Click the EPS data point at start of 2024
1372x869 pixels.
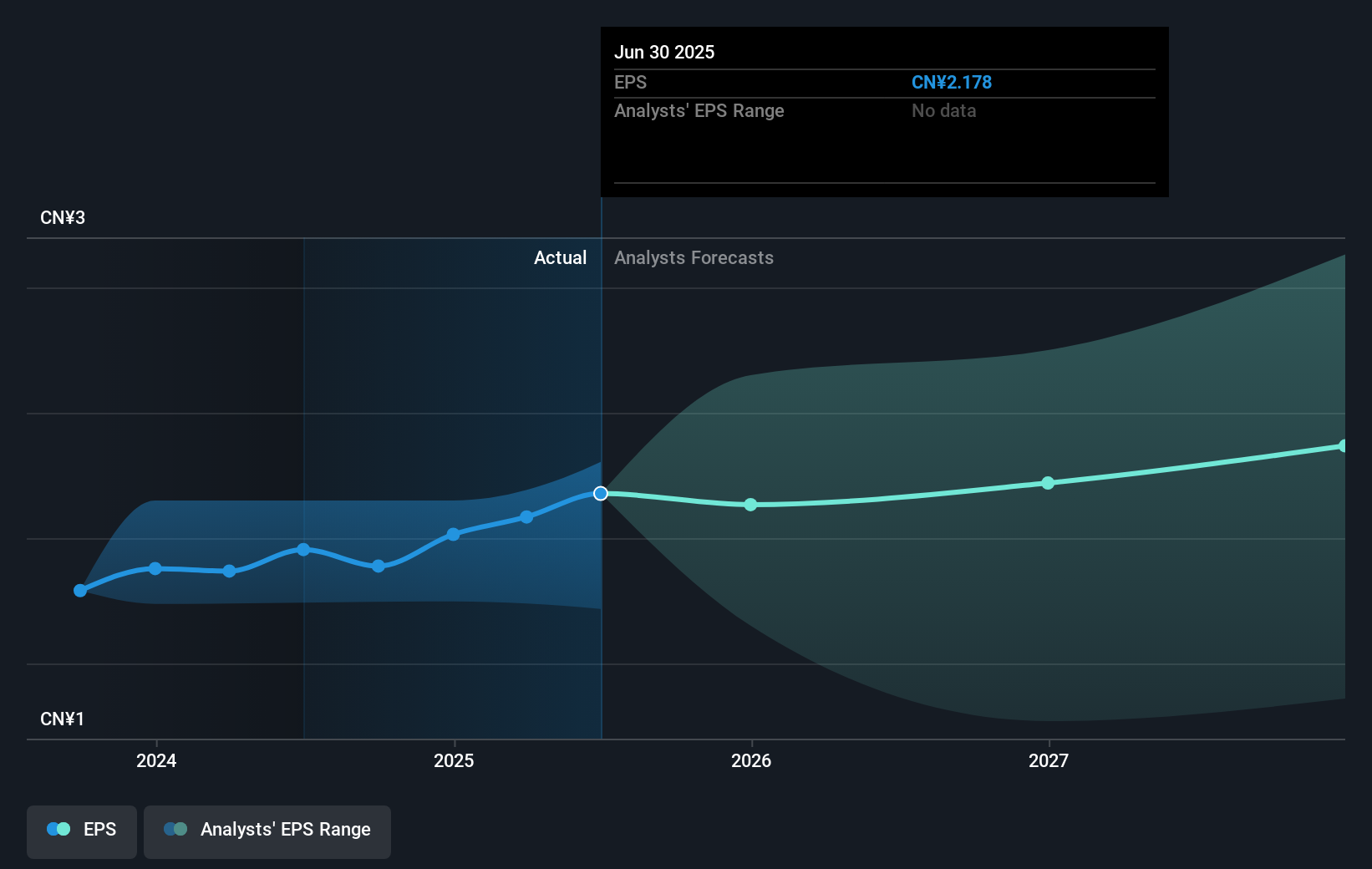(155, 568)
